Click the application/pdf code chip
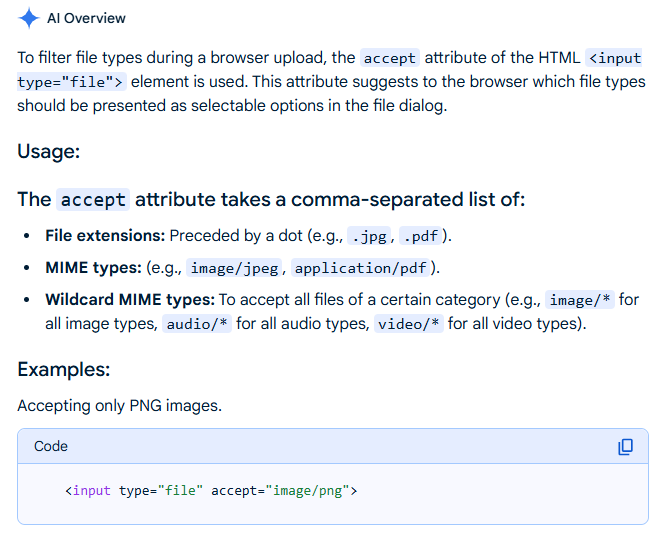This screenshot has height=540, width=663. [363, 268]
